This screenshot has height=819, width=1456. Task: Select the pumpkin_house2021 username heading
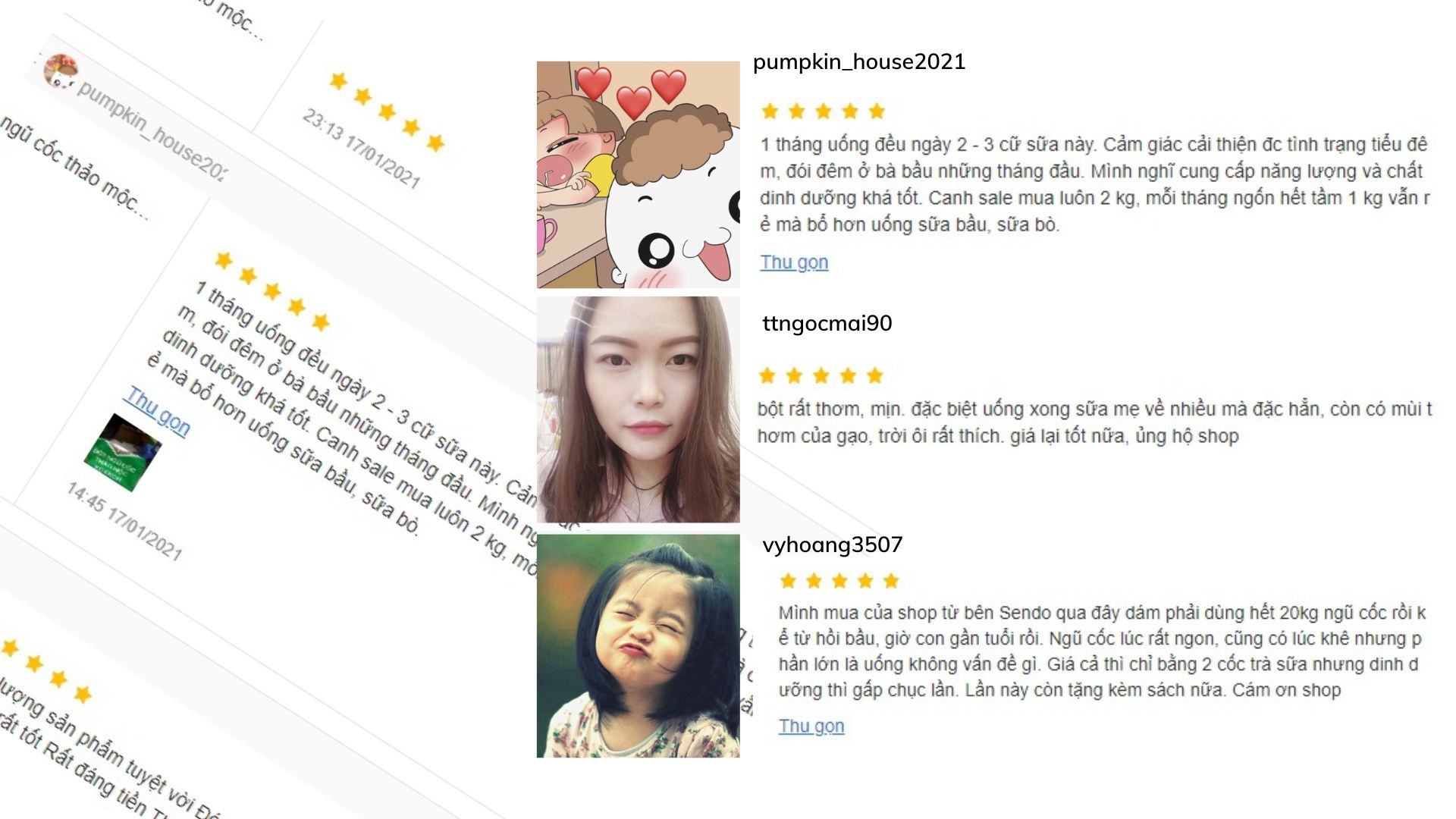(x=858, y=61)
